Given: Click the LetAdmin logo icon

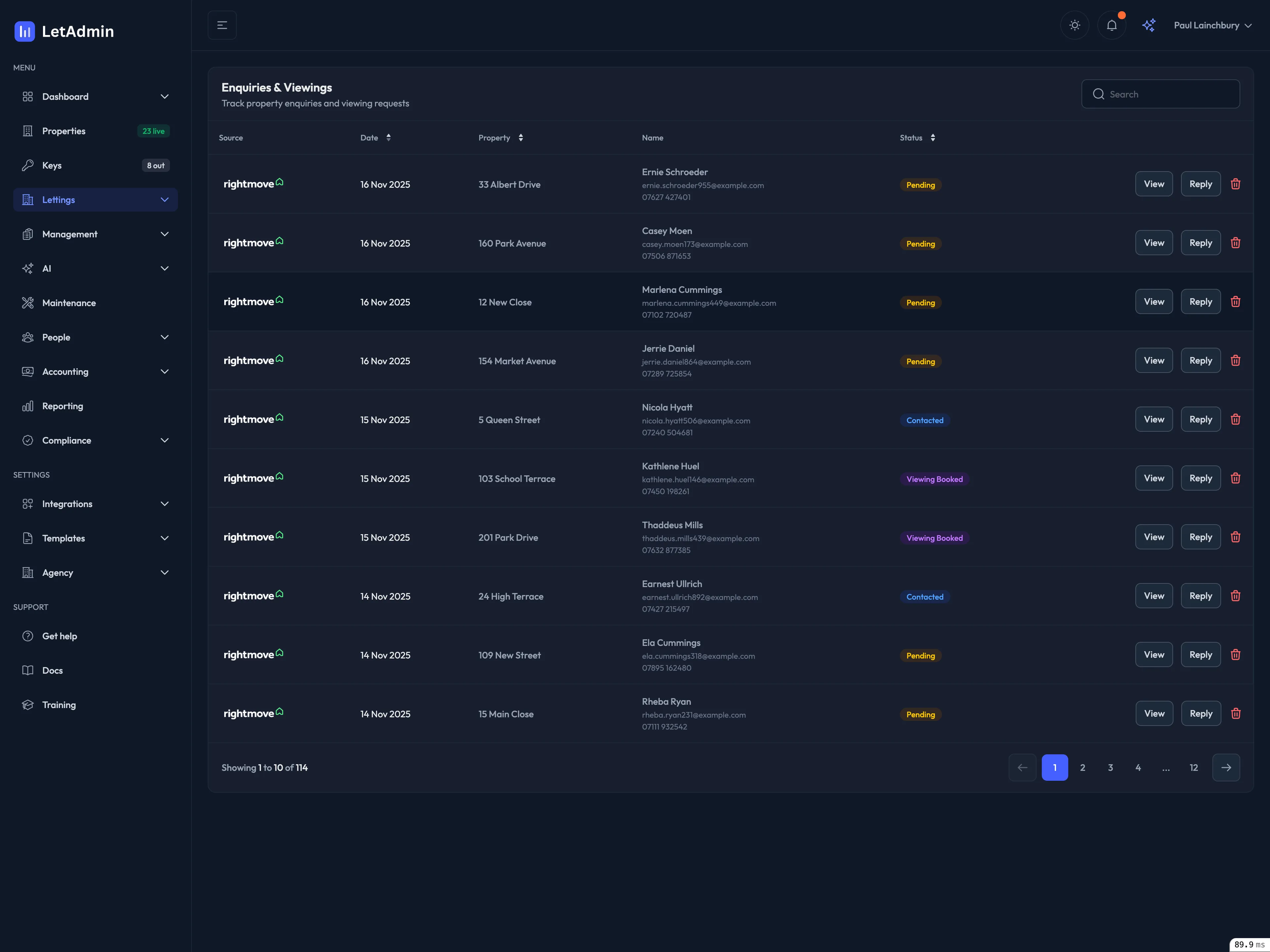Looking at the screenshot, I should (24, 31).
